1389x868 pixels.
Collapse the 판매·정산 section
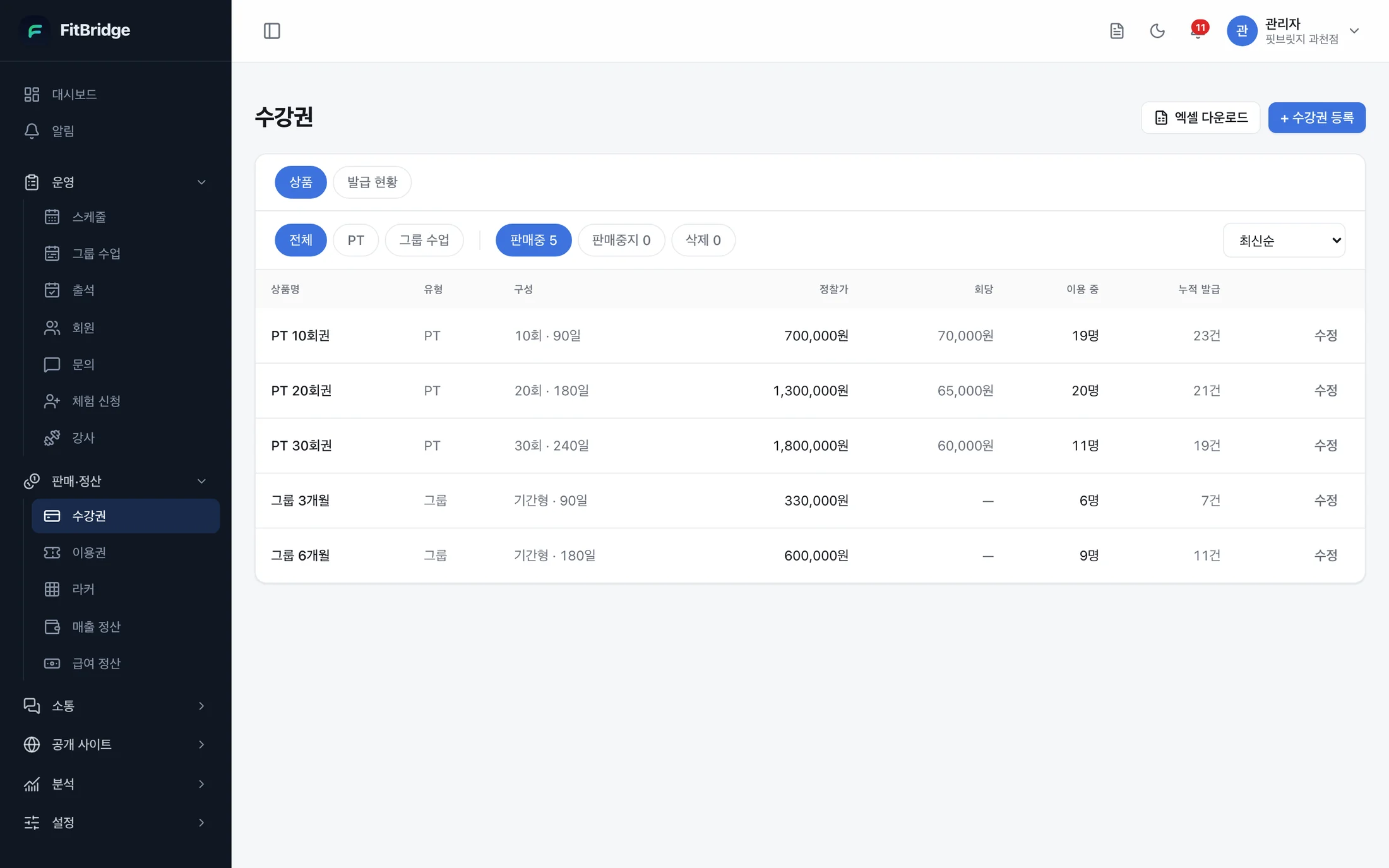click(116, 481)
